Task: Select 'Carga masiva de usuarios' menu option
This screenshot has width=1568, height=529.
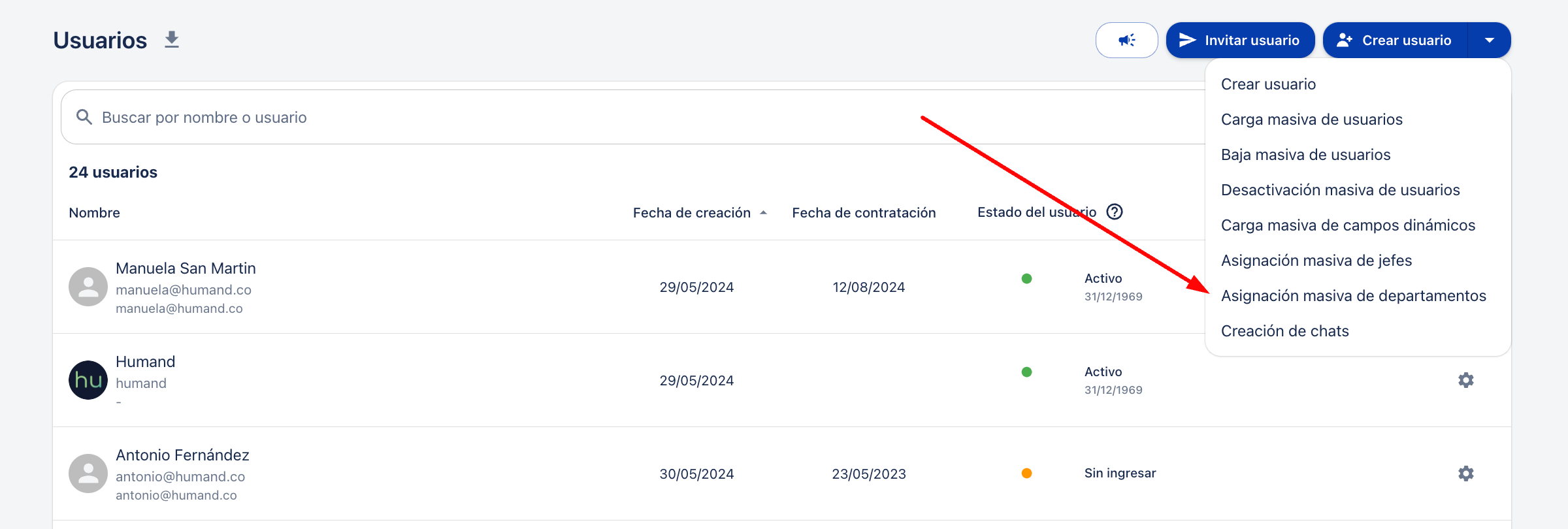Action: pos(1311,120)
